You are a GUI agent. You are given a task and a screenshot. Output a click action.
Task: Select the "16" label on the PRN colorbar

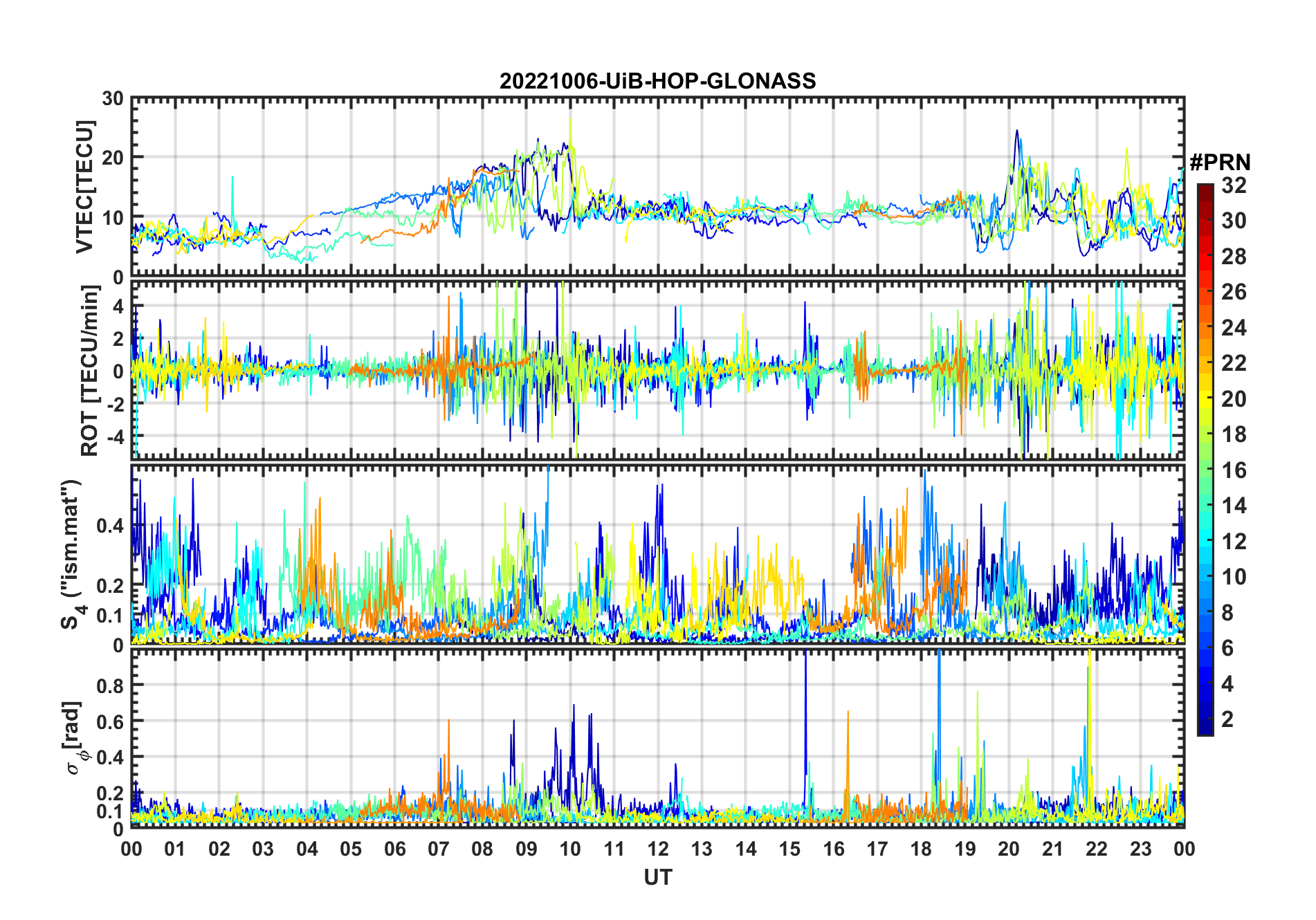tap(1234, 470)
